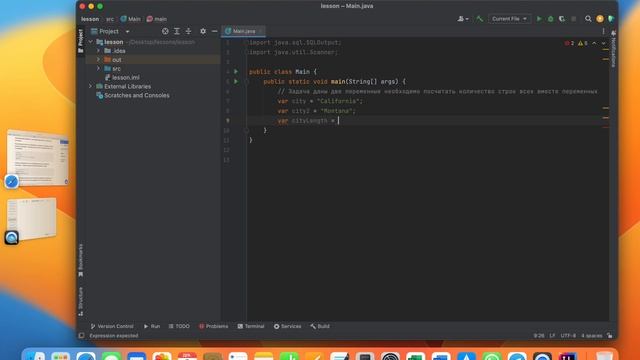Open the Build tool window tab

click(320, 326)
